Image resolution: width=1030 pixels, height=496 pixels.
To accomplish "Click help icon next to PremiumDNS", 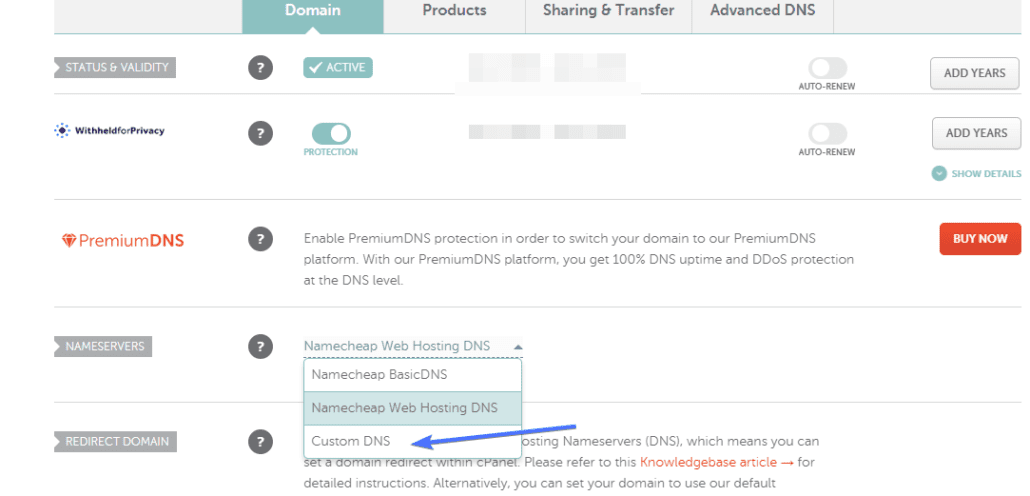I will pos(260,240).
